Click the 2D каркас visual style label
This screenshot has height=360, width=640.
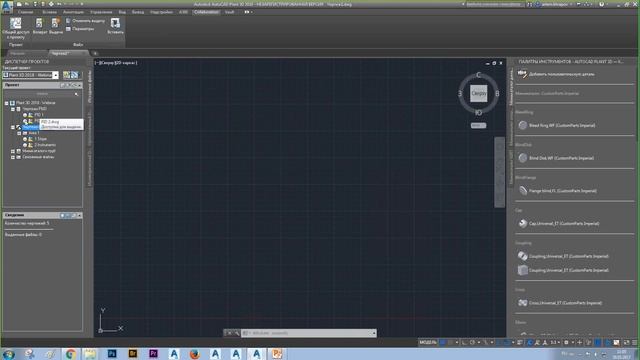click(126, 63)
